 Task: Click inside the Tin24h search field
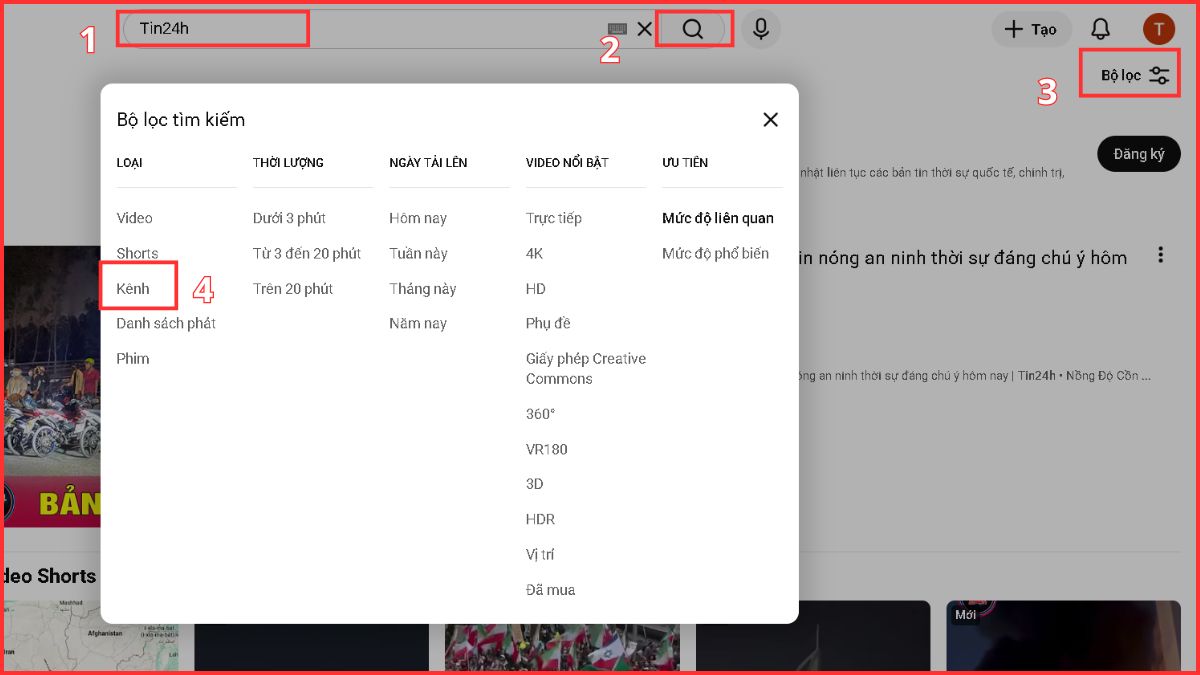(x=214, y=28)
